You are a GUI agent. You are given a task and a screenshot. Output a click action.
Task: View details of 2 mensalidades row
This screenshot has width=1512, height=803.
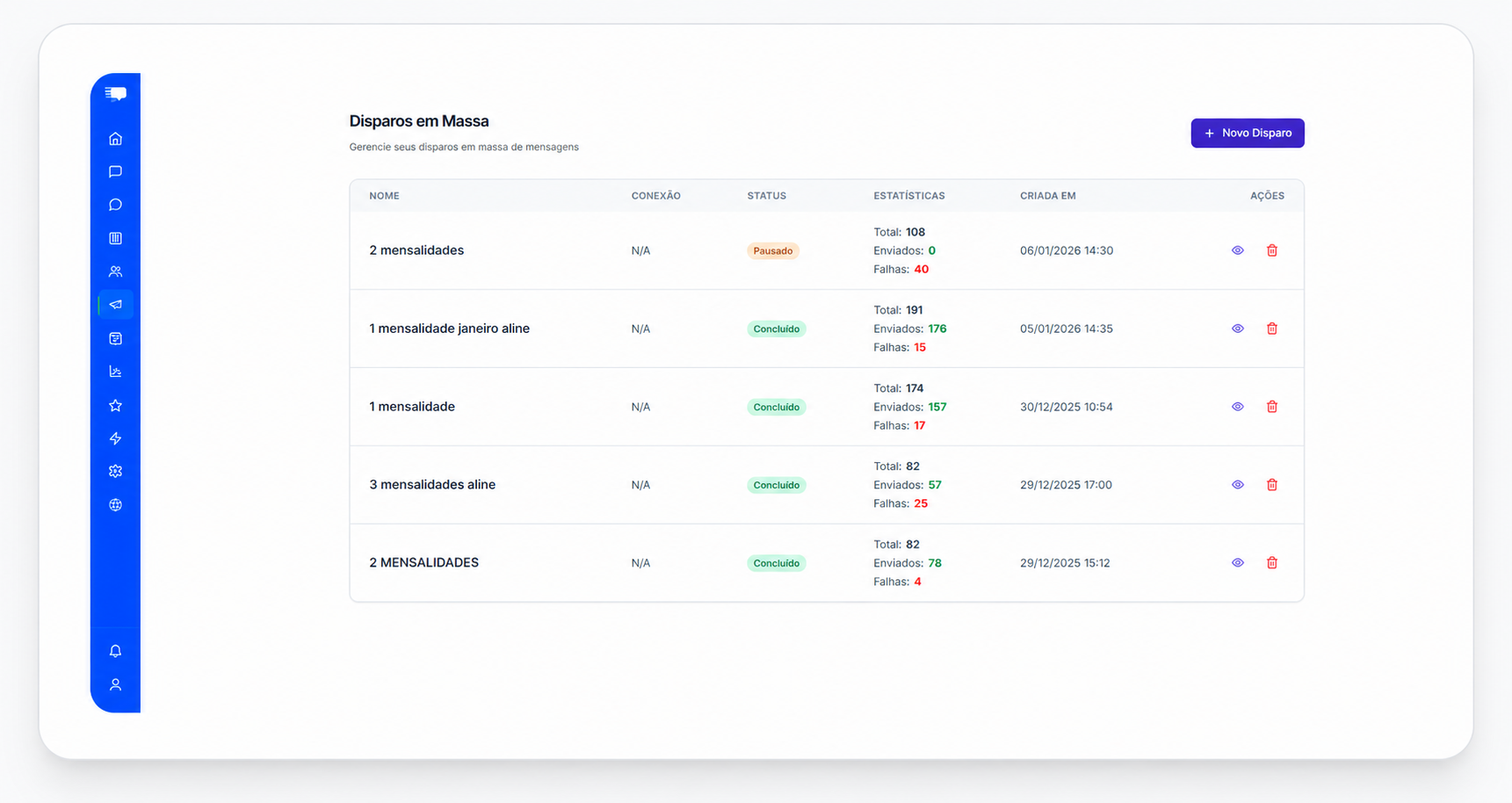tap(1237, 250)
